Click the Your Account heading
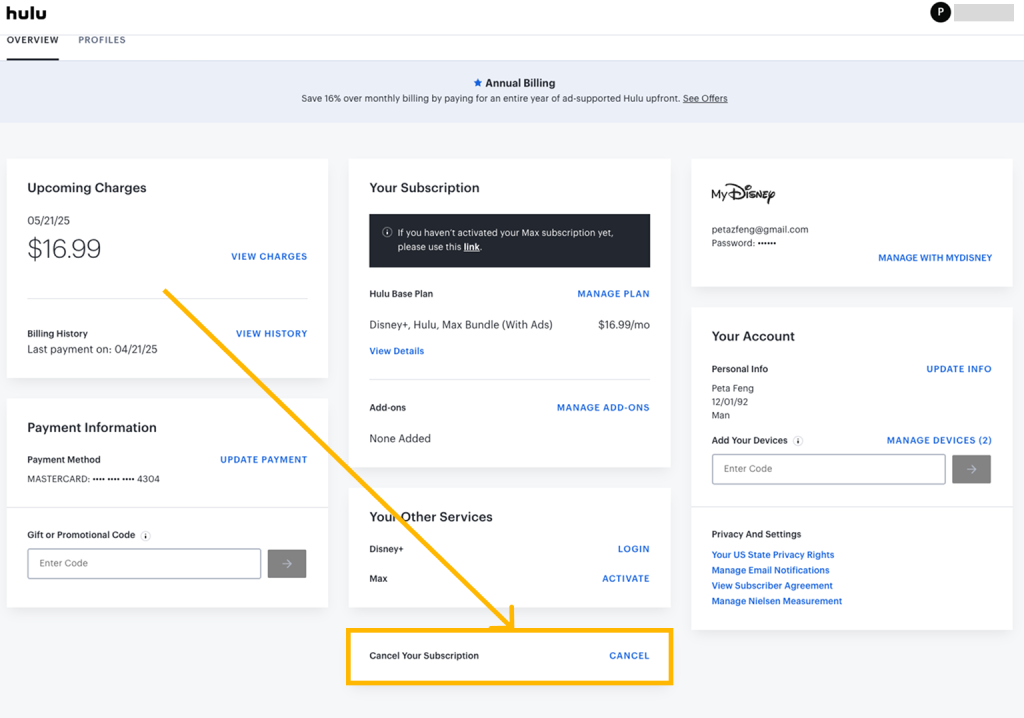This screenshot has width=1024, height=718. click(x=753, y=336)
